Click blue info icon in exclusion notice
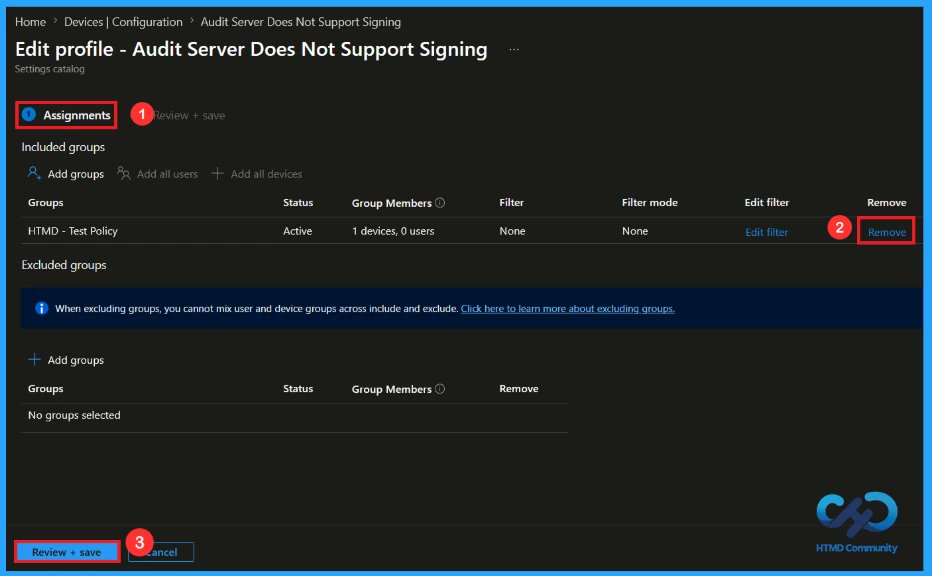932x576 pixels. pos(42,308)
